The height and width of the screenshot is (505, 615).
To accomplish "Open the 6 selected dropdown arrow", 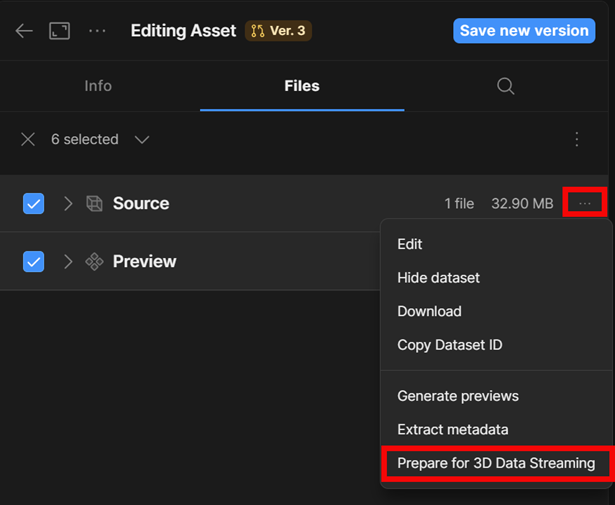I will (x=142, y=140).
